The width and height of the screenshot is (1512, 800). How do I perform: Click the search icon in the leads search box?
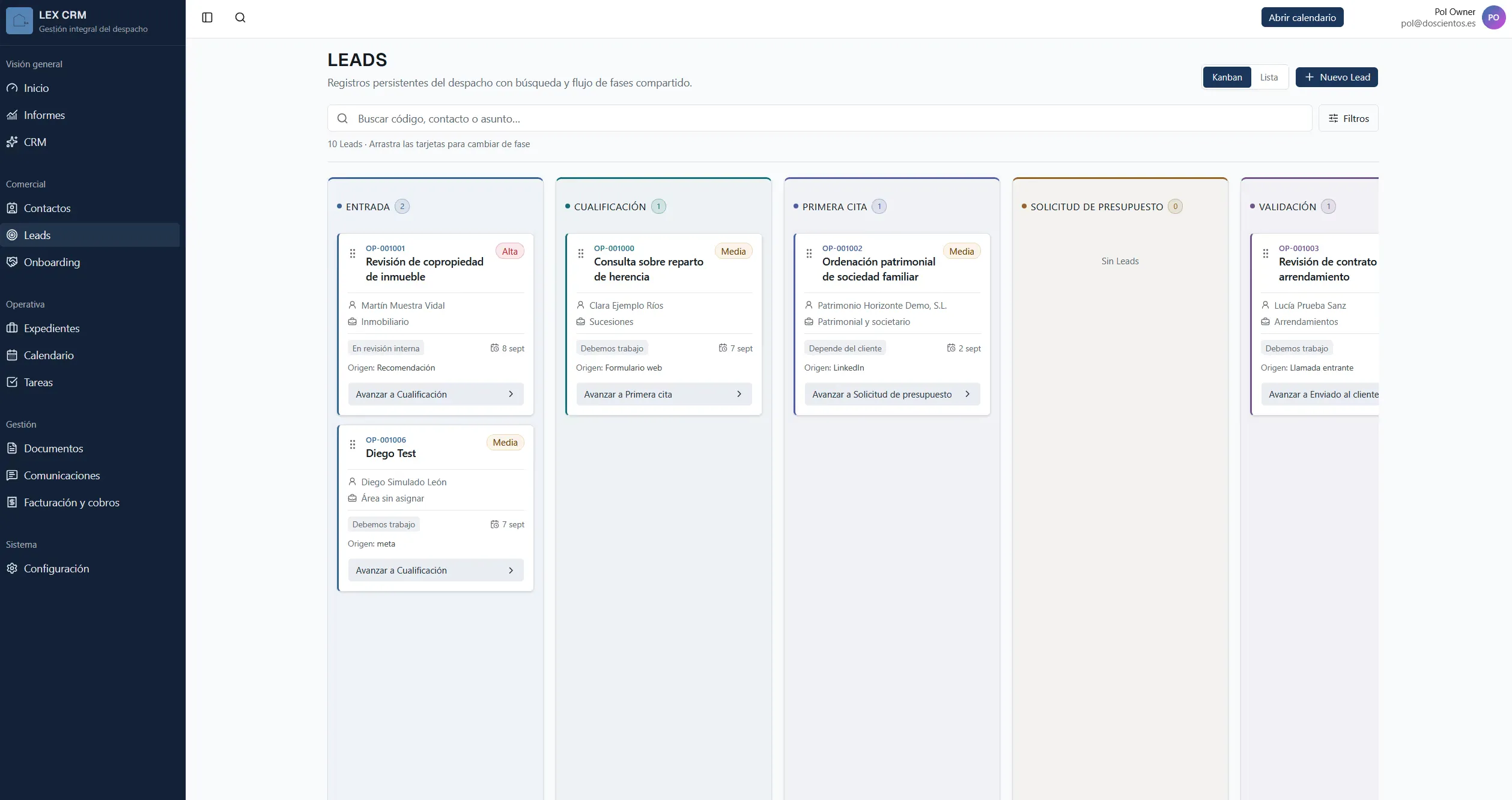(342, 118)
